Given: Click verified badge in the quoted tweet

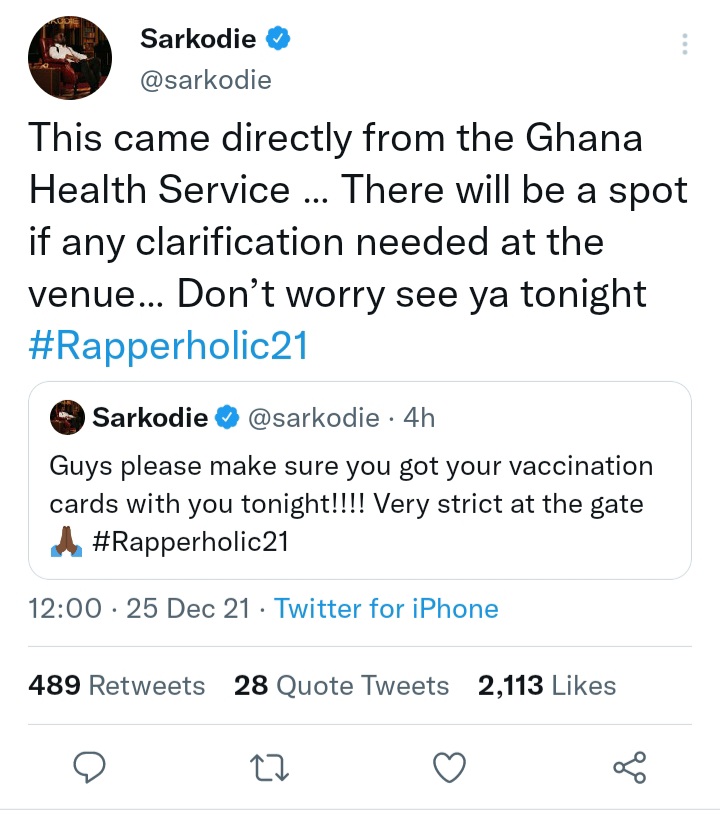Looking at the screenshot, I should point(227,417).
